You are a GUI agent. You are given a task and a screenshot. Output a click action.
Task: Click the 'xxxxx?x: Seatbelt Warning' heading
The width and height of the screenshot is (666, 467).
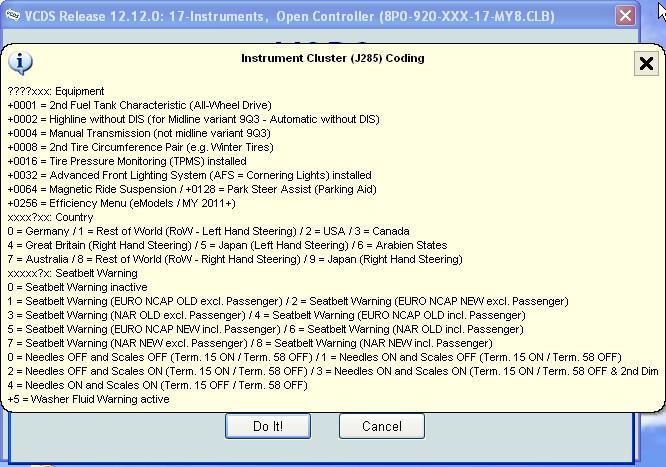point(72,274)
